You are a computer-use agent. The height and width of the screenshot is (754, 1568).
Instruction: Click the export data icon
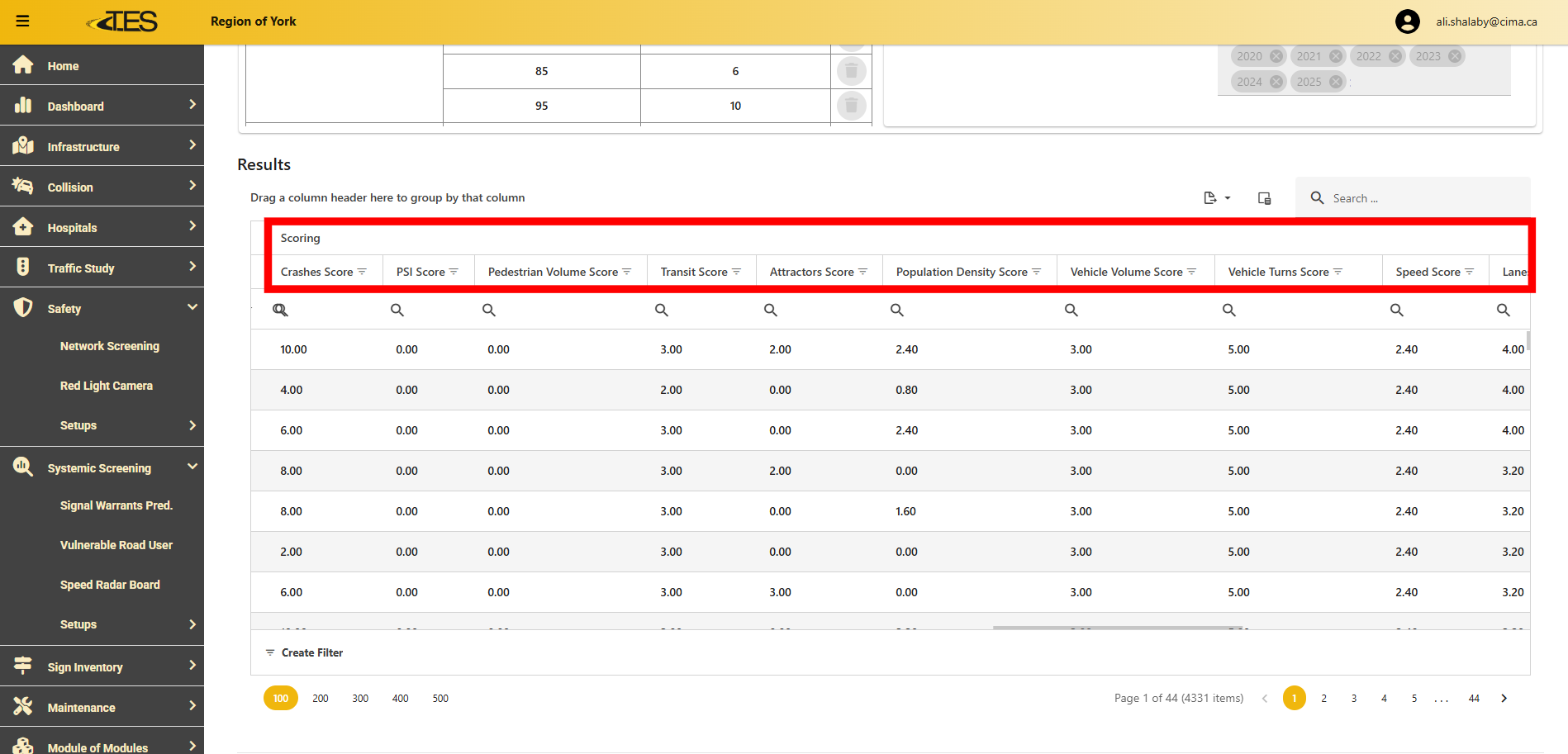tap(1216, 198)
